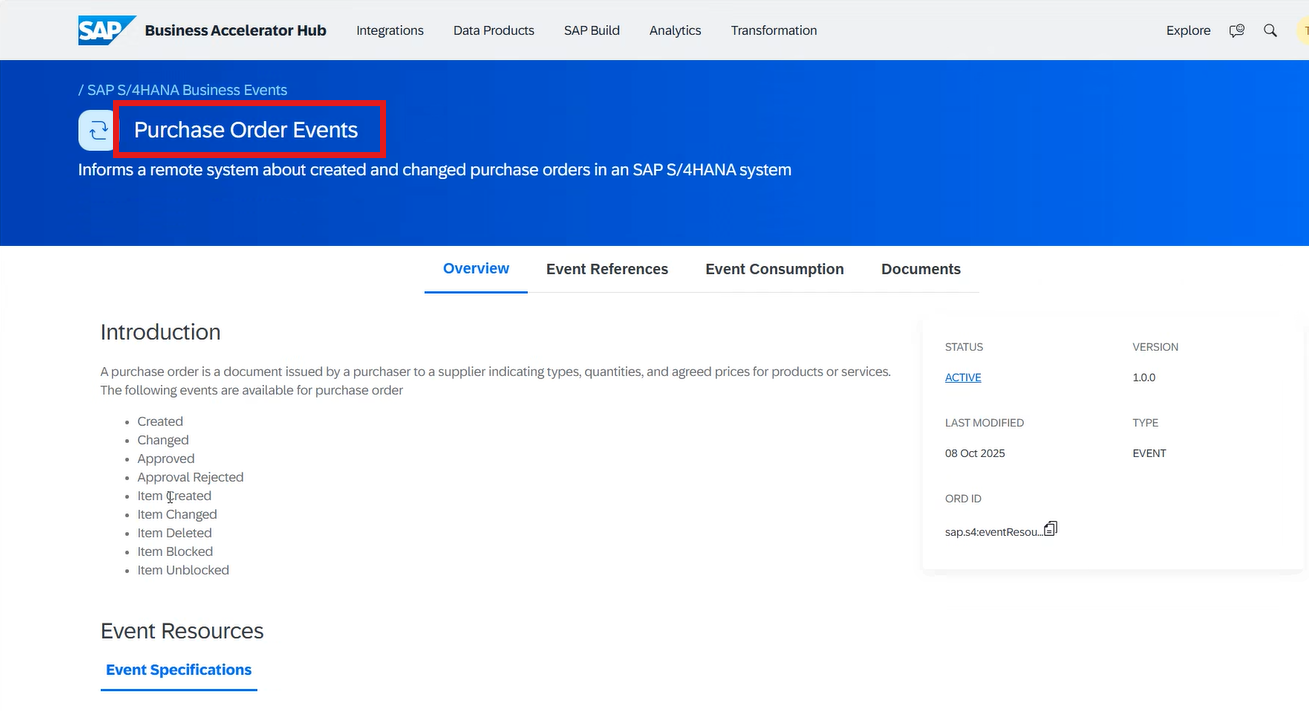Viewport: 1309px width, 711px height.
Task: Click the EVENT type value
Action: (x=1149, y=454)
